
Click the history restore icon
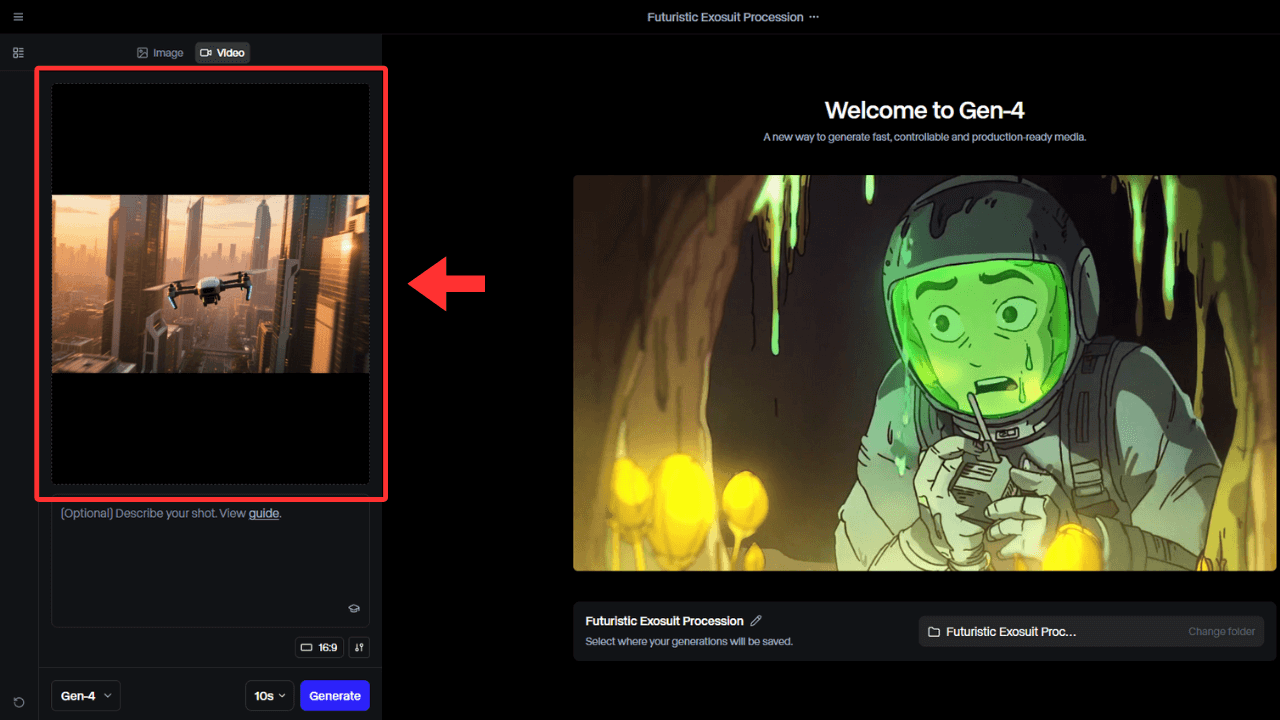point(19,703)
